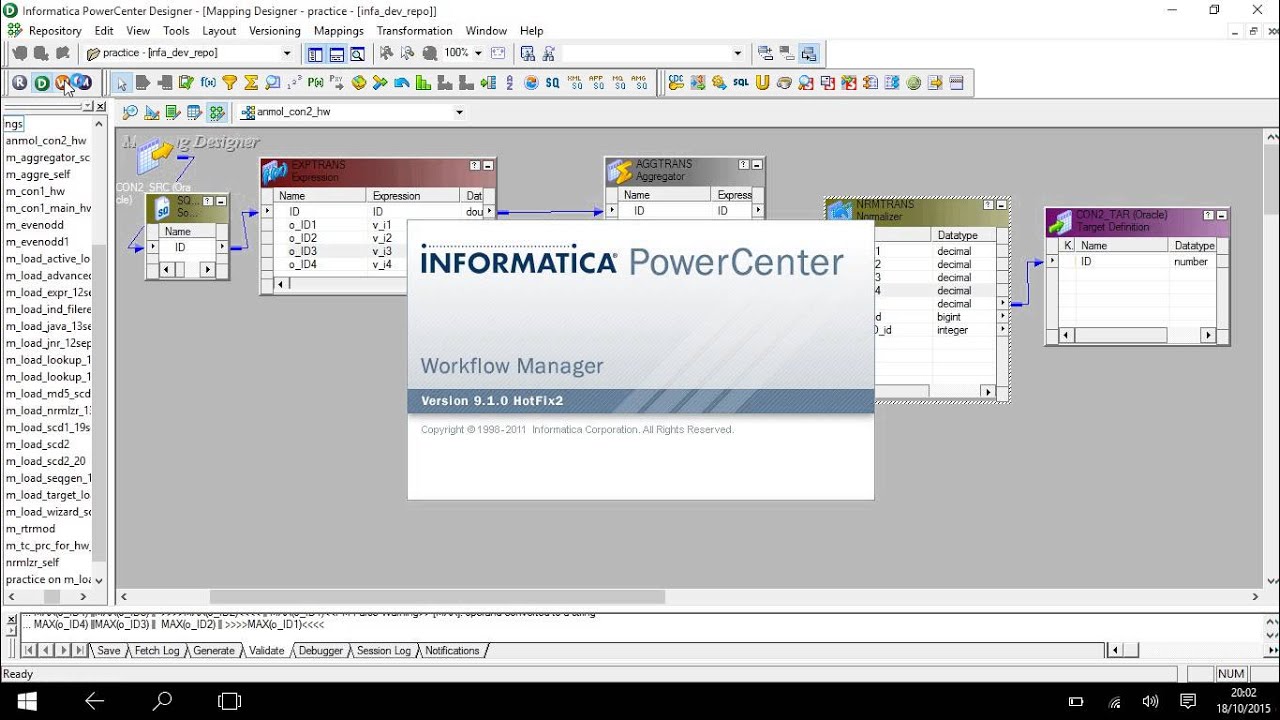This screenshot has width=1280, height=720.
Task: Collapse the EXPTRANS transformation box
Action: click(488, 165)
